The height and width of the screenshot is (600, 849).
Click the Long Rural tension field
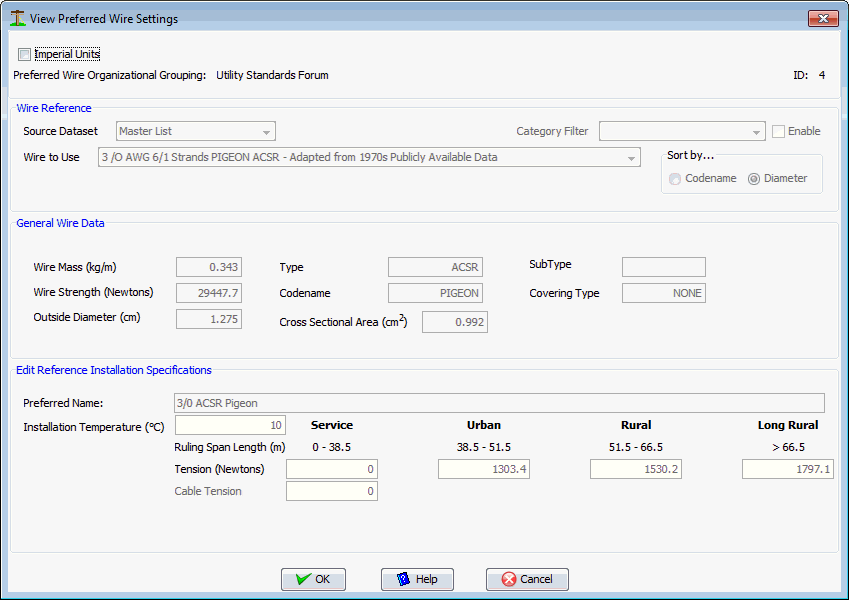[788, 469]
